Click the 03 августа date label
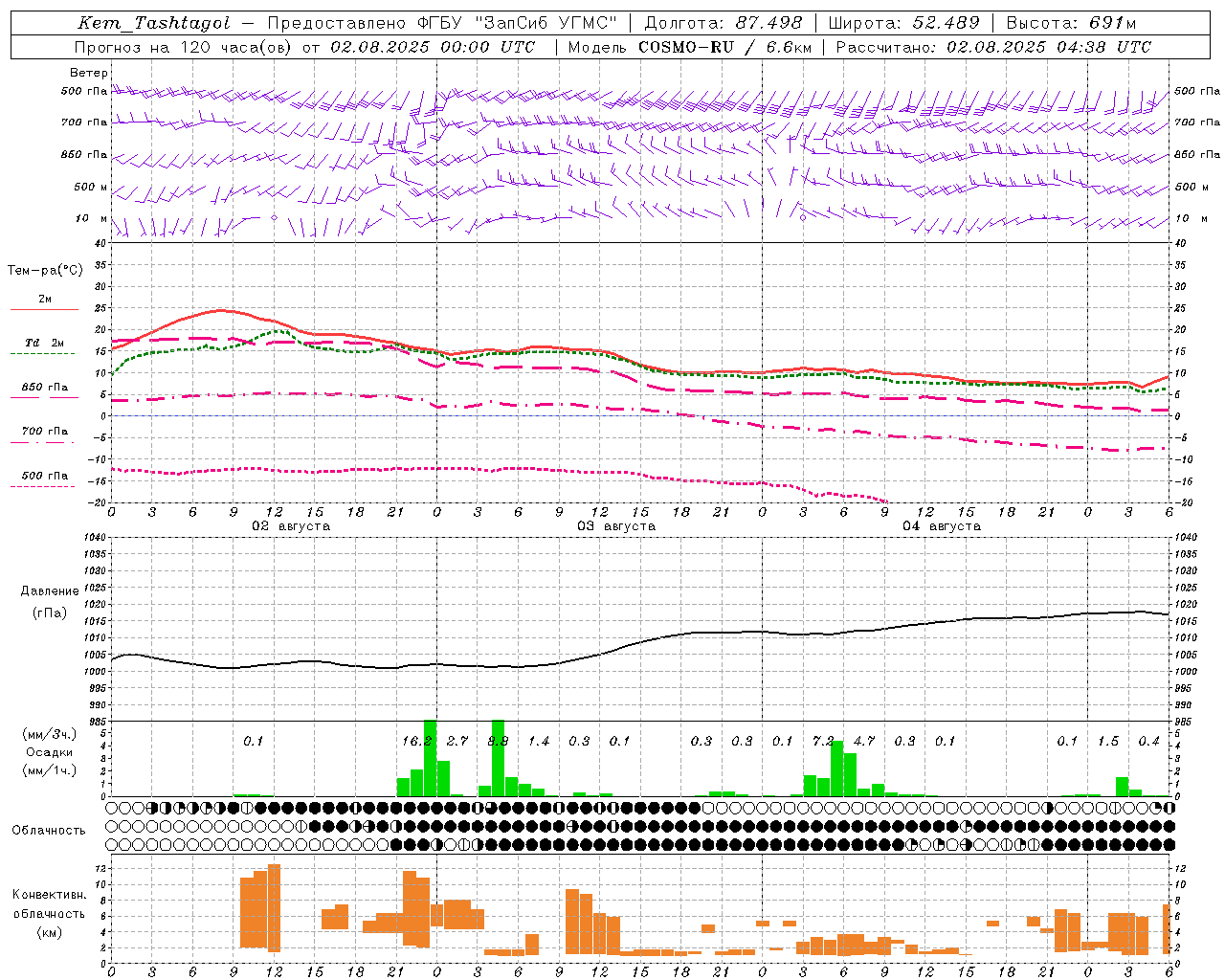This screenshot has width=1225, height=980. pos(616,526)
